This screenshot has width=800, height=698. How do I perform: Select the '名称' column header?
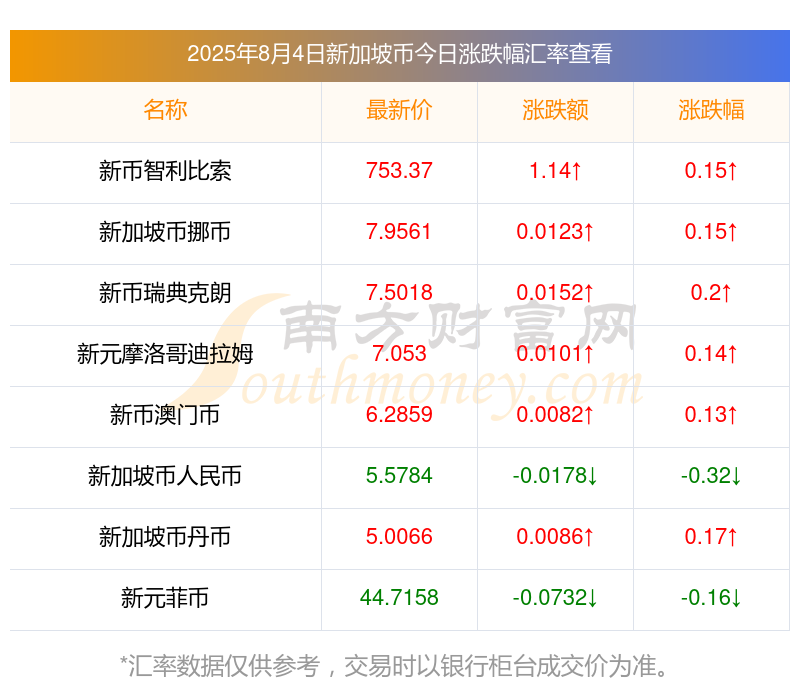coord(165,110)
